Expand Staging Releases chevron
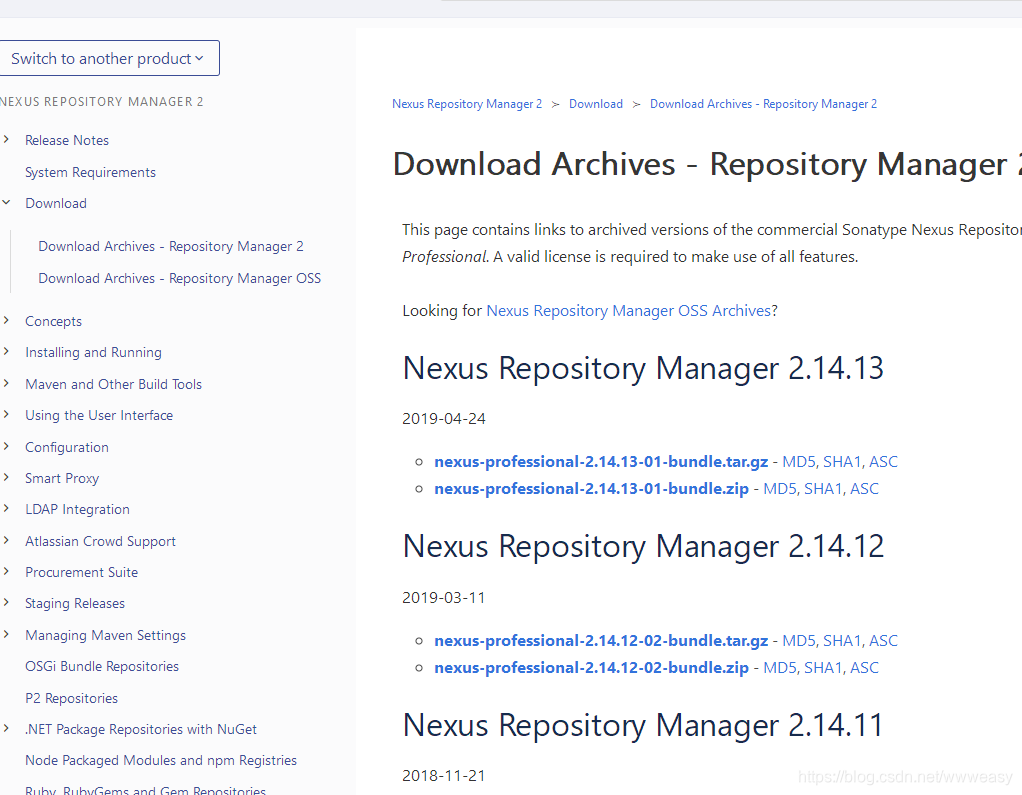 click(x=7, y=603)
